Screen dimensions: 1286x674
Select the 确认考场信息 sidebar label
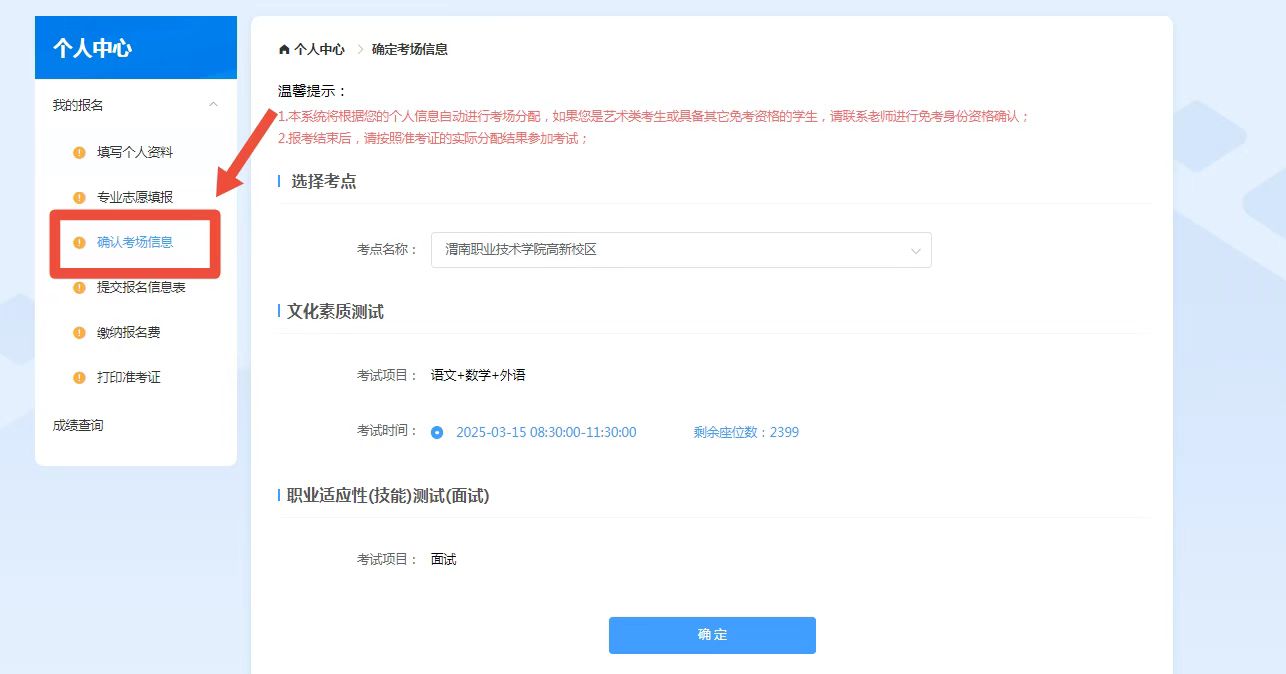(x=135, y=243)
